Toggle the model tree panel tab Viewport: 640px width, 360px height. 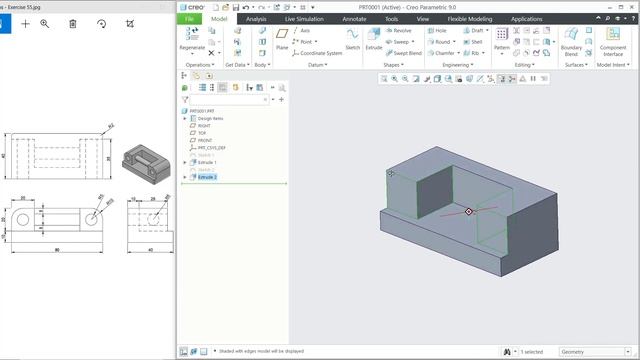(x=184, y=76)
